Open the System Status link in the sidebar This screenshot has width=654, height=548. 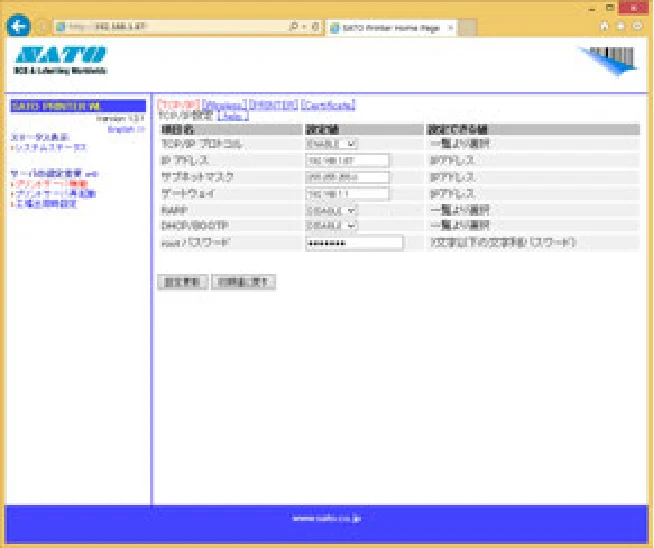click(50, 147)
